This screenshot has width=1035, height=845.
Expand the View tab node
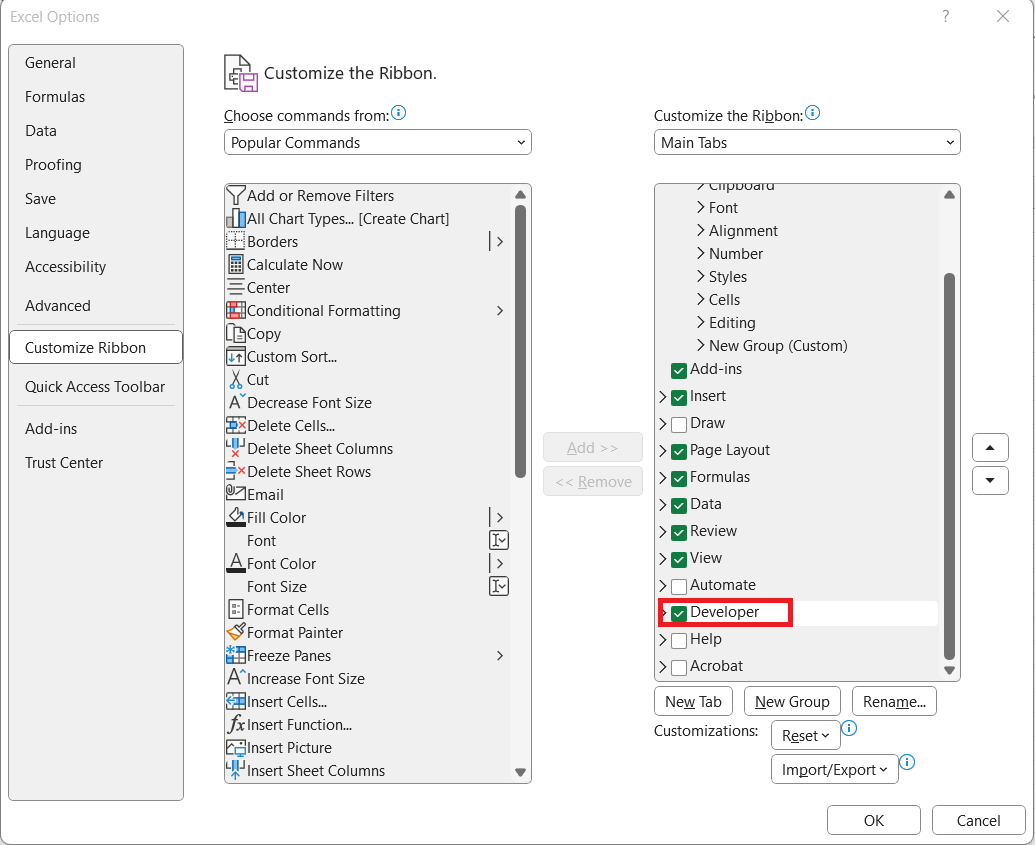663,559
